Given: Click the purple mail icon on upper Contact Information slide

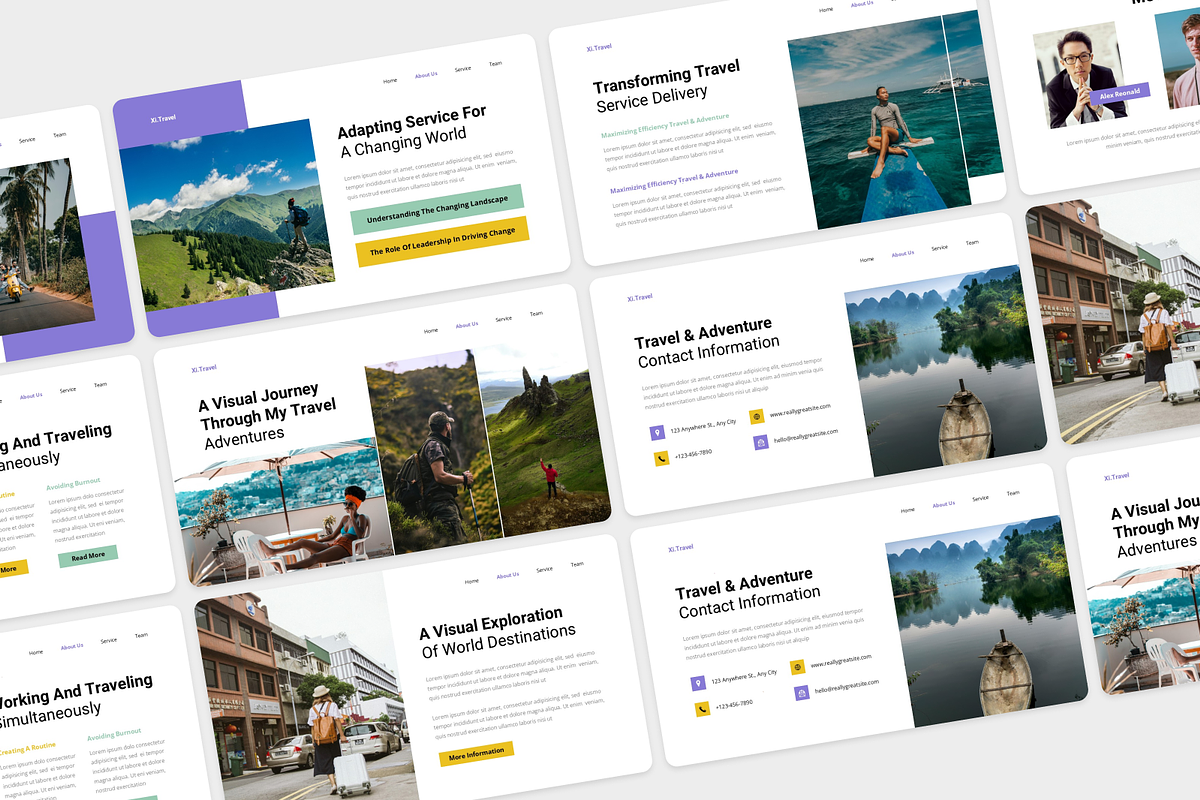Looking at the screenshot, I should (x=761, y=442).
